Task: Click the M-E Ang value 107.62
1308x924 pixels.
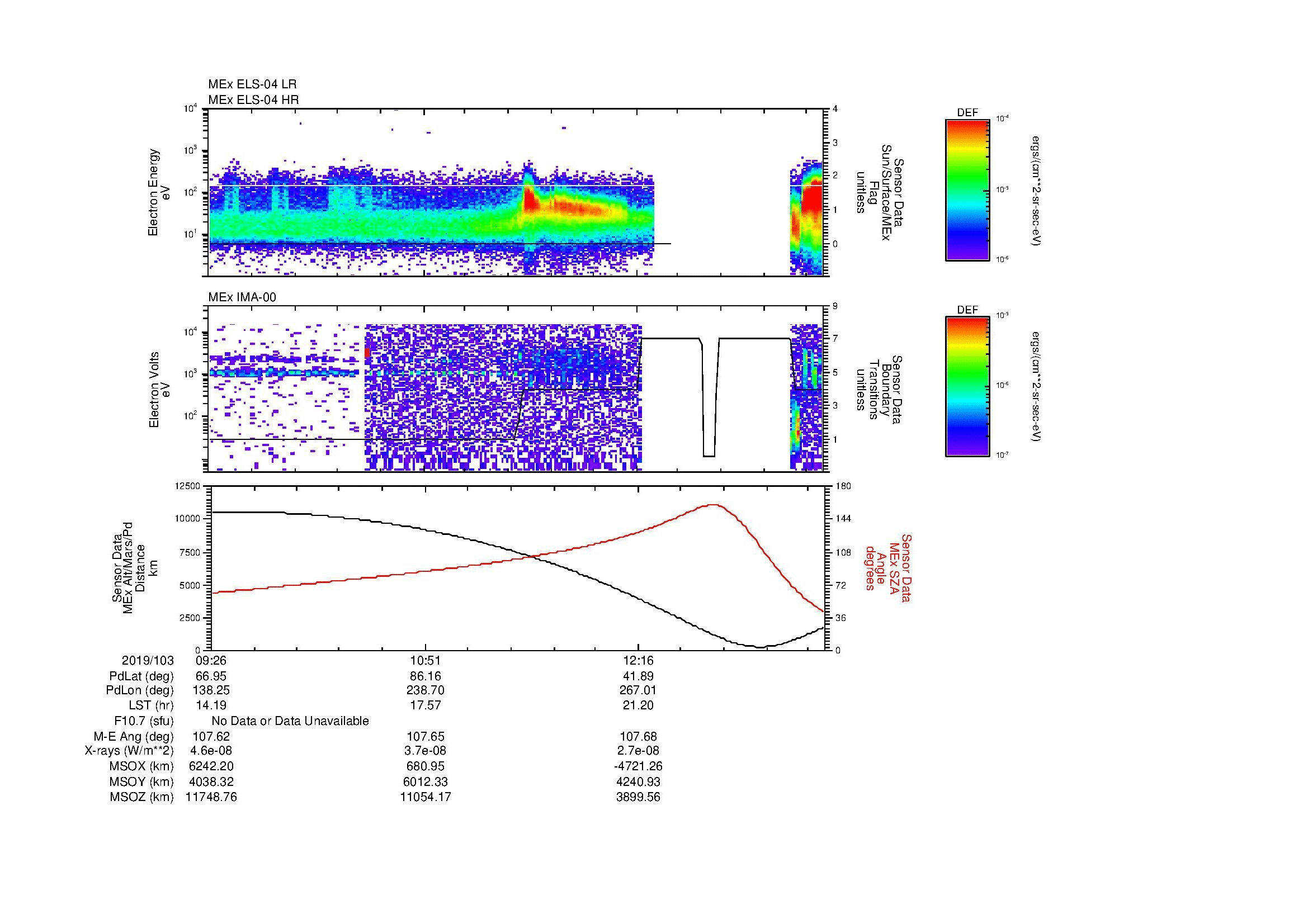Action: click(211, 737)
